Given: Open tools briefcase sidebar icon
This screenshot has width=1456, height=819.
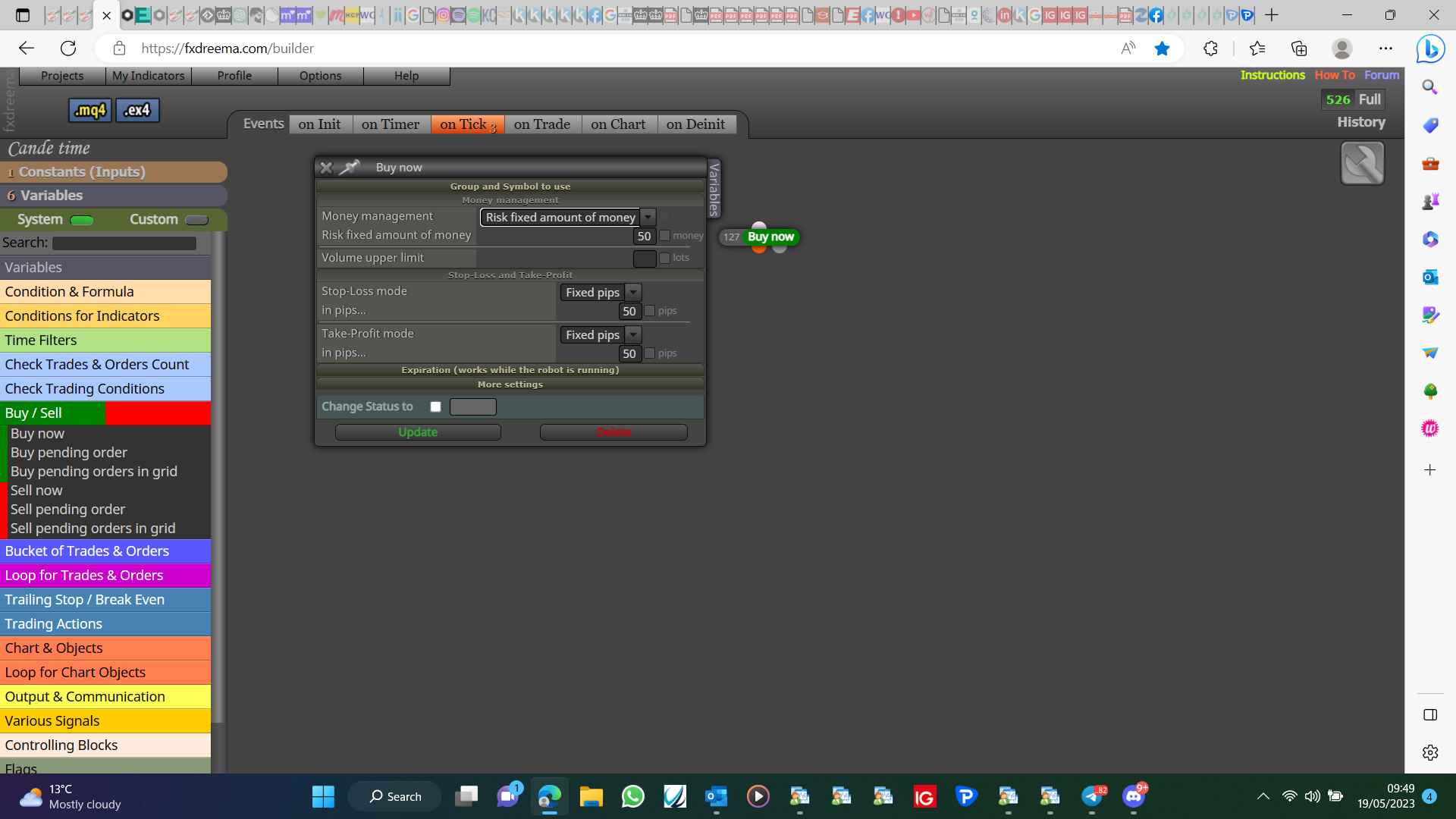Looking at the screenshot, I should [1430, 163].
